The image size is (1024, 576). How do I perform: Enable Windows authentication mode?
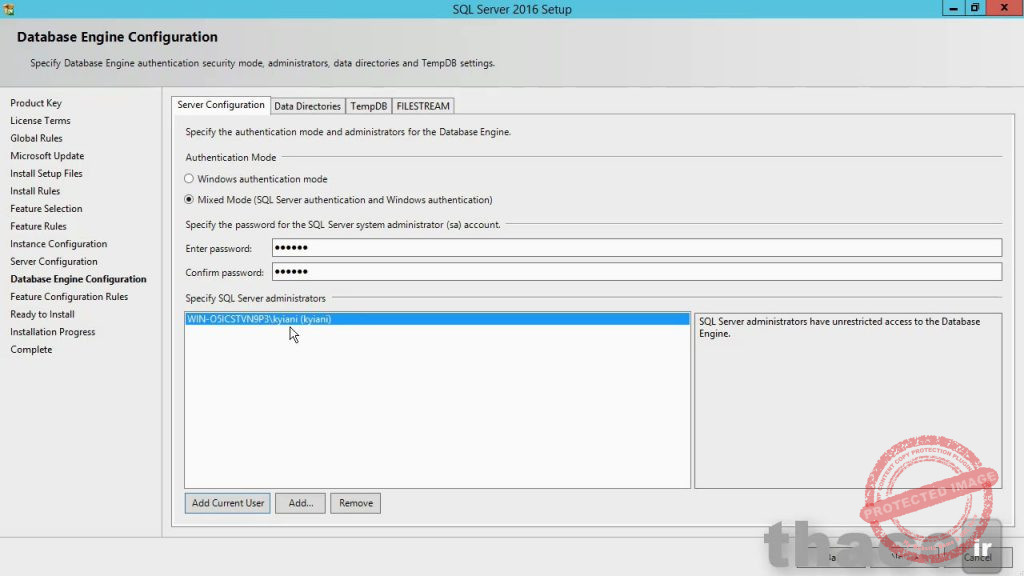click(187, 178)
